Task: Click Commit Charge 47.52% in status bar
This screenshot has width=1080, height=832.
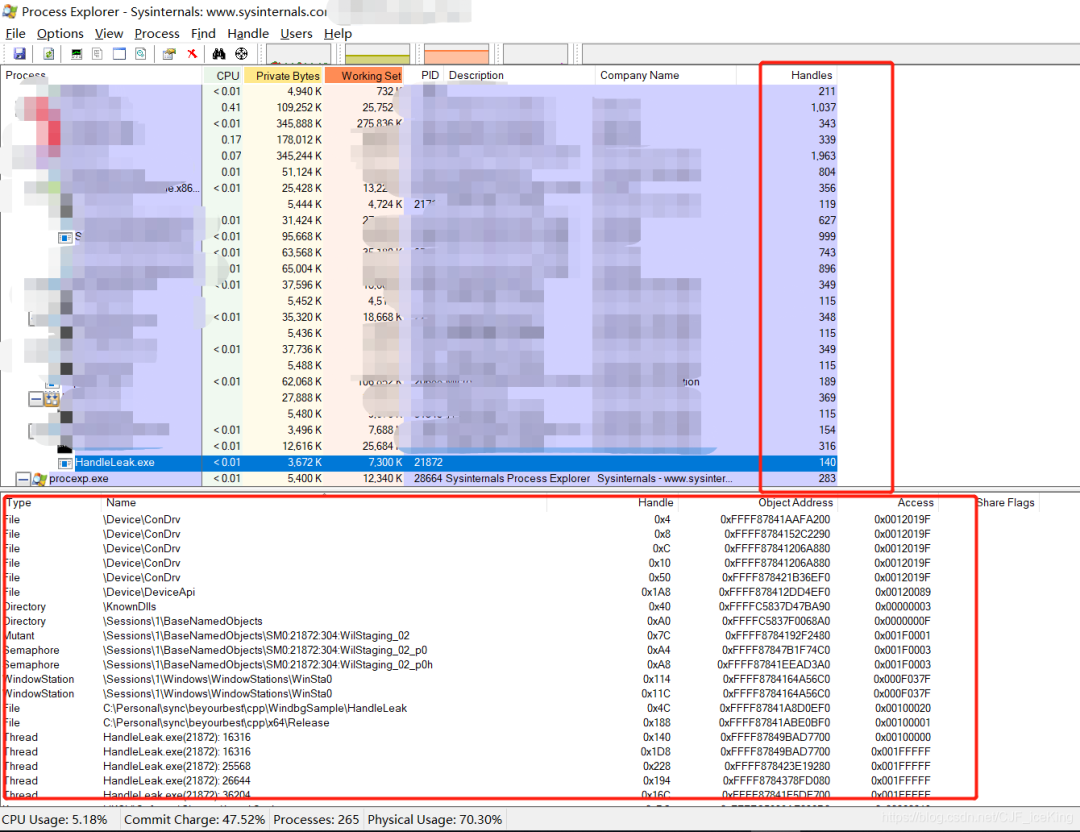Action: coord(194,820)
